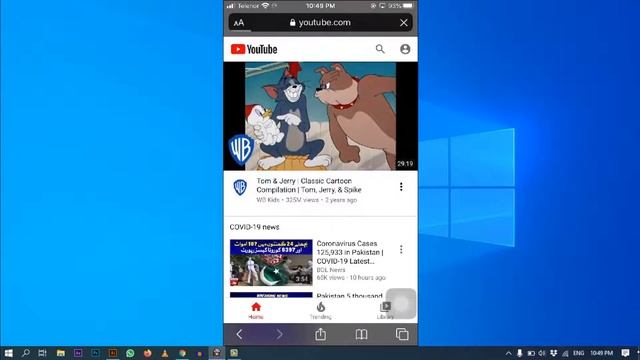This screenshot has width=640, height=360.
Task: Open Coronavirus Cases 125,933 in Pakistan title
Action: tap(350, 252)
